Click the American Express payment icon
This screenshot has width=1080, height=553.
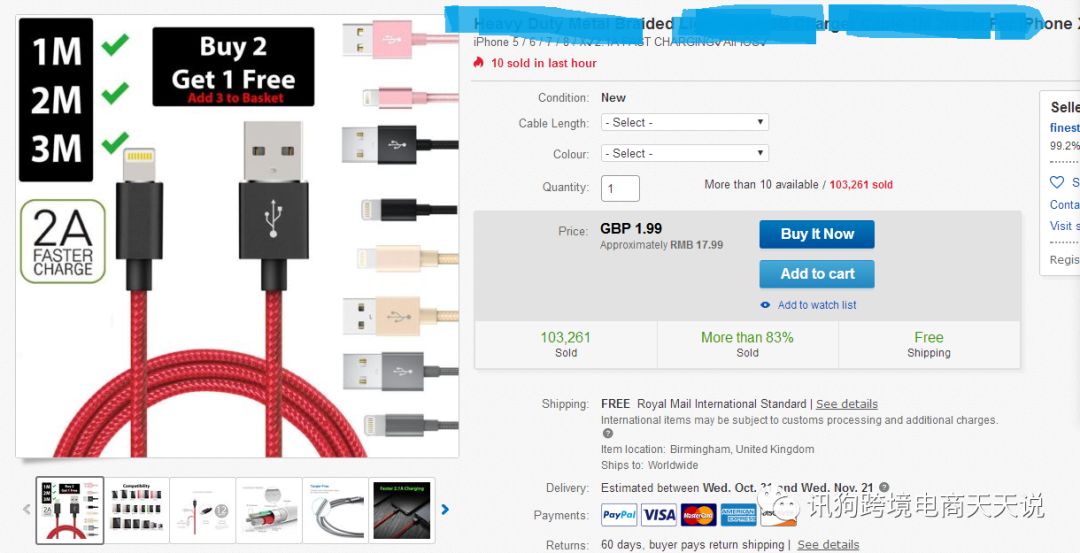point(738,515)
